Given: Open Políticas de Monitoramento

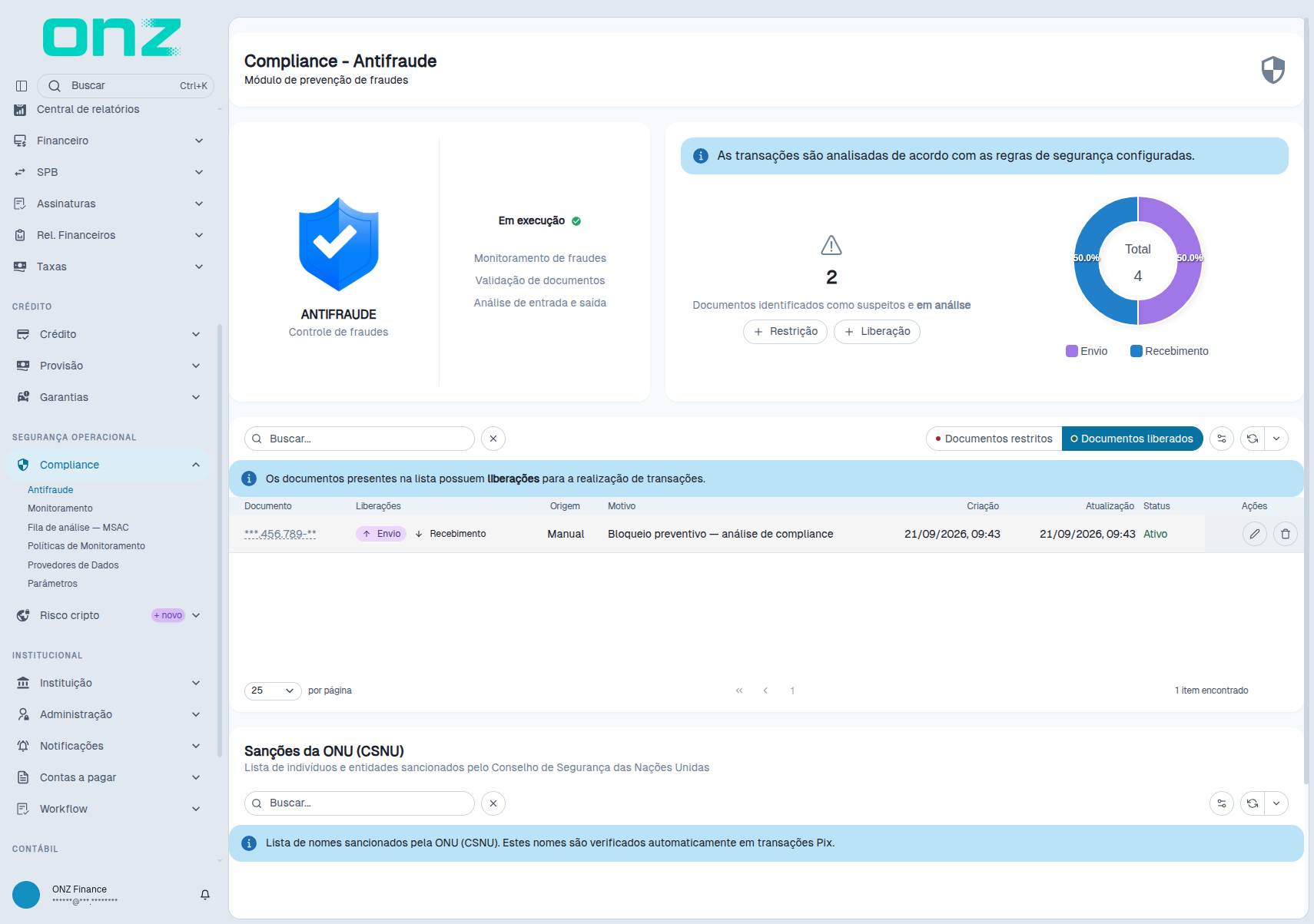Looking at the screenshot, I should pyautogui.click(x=86, y=546).
